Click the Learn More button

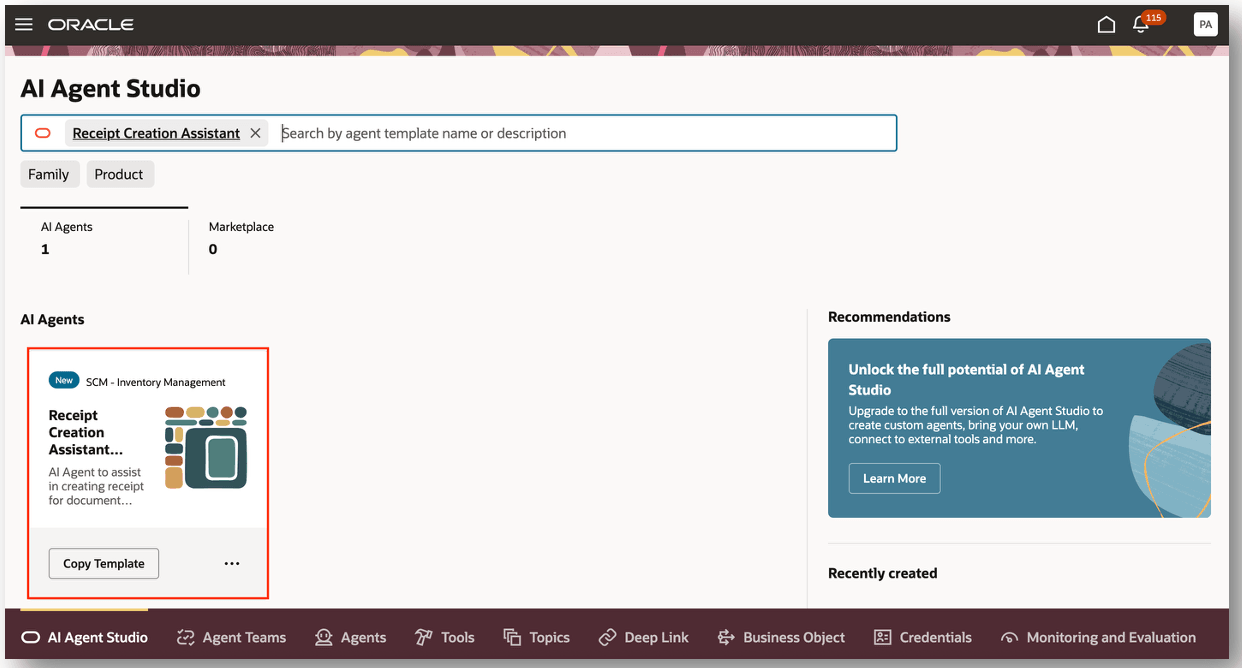(894, 478)
